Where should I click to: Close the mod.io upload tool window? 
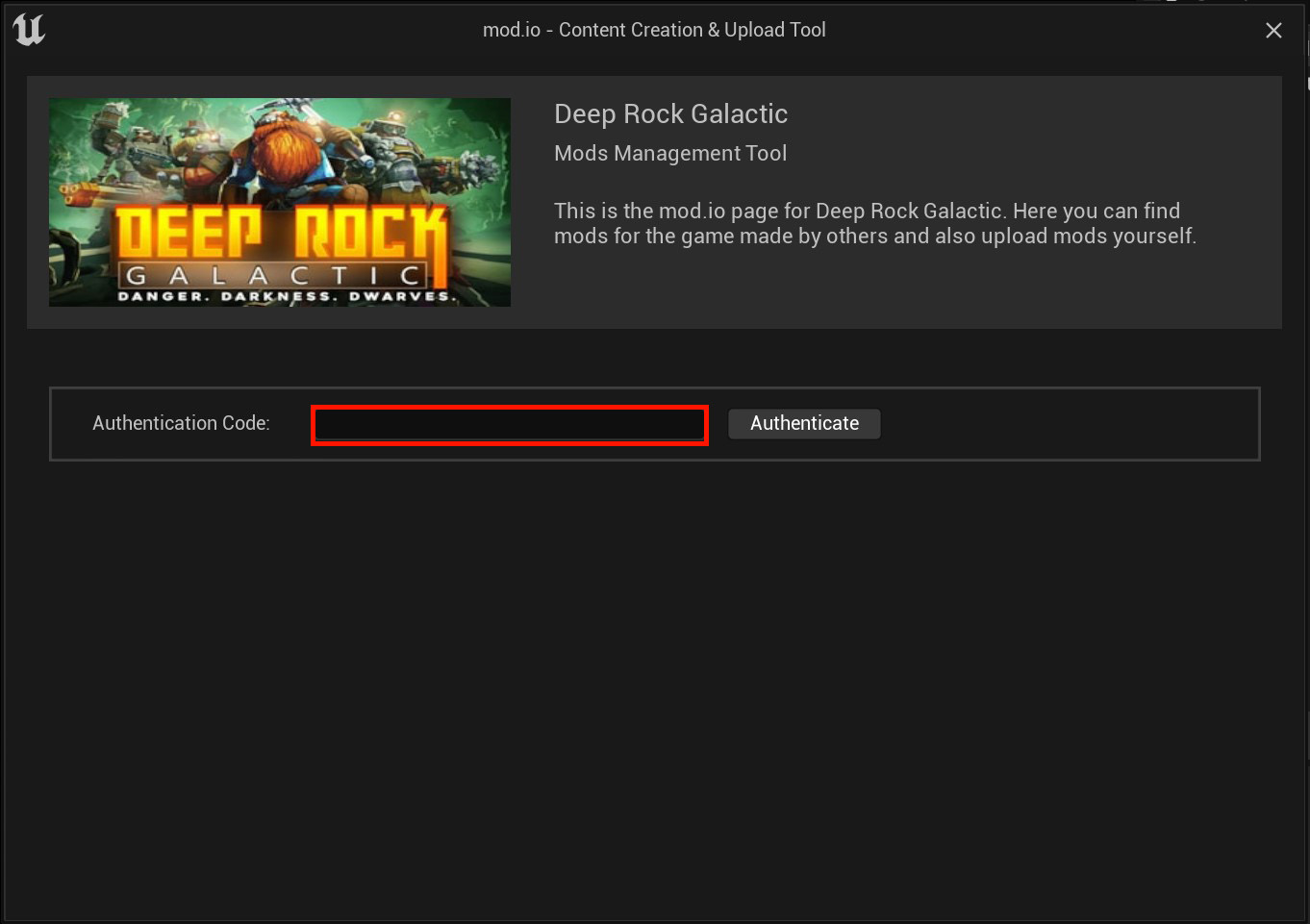click(x=1273, y=31)
